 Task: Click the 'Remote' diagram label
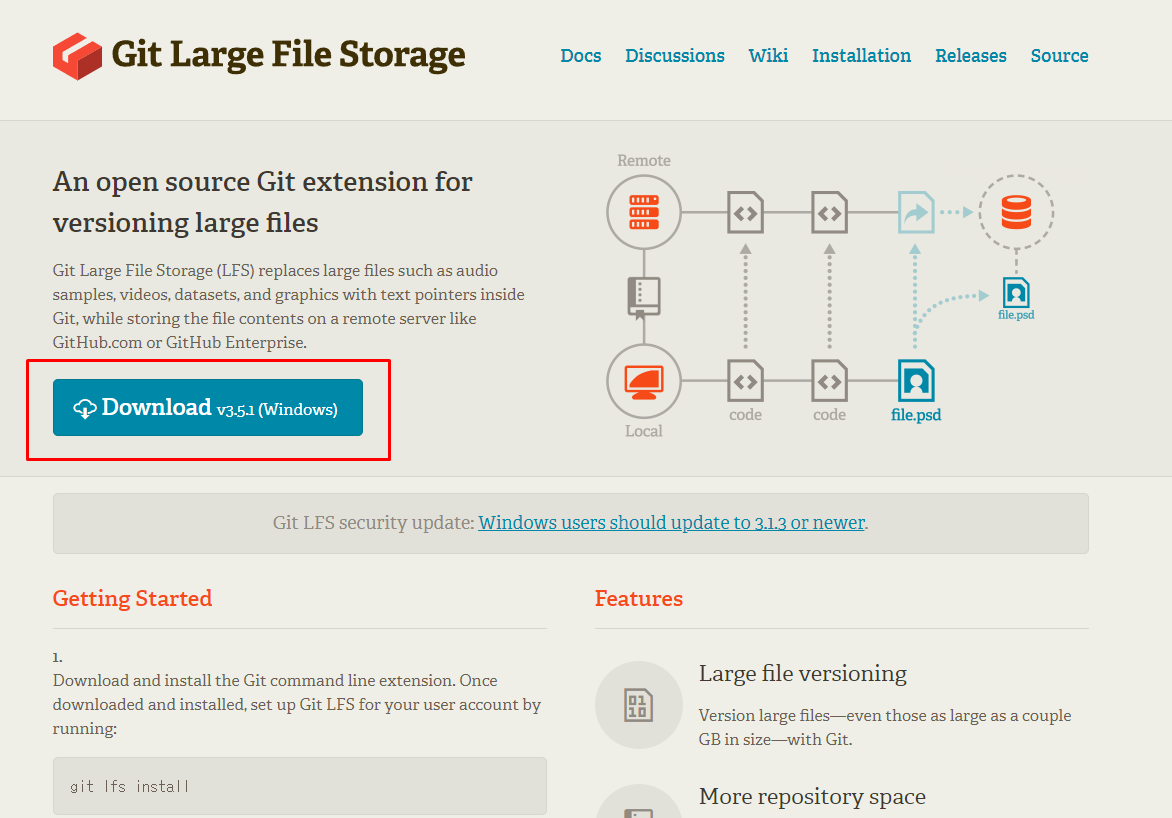pos(644,161)
